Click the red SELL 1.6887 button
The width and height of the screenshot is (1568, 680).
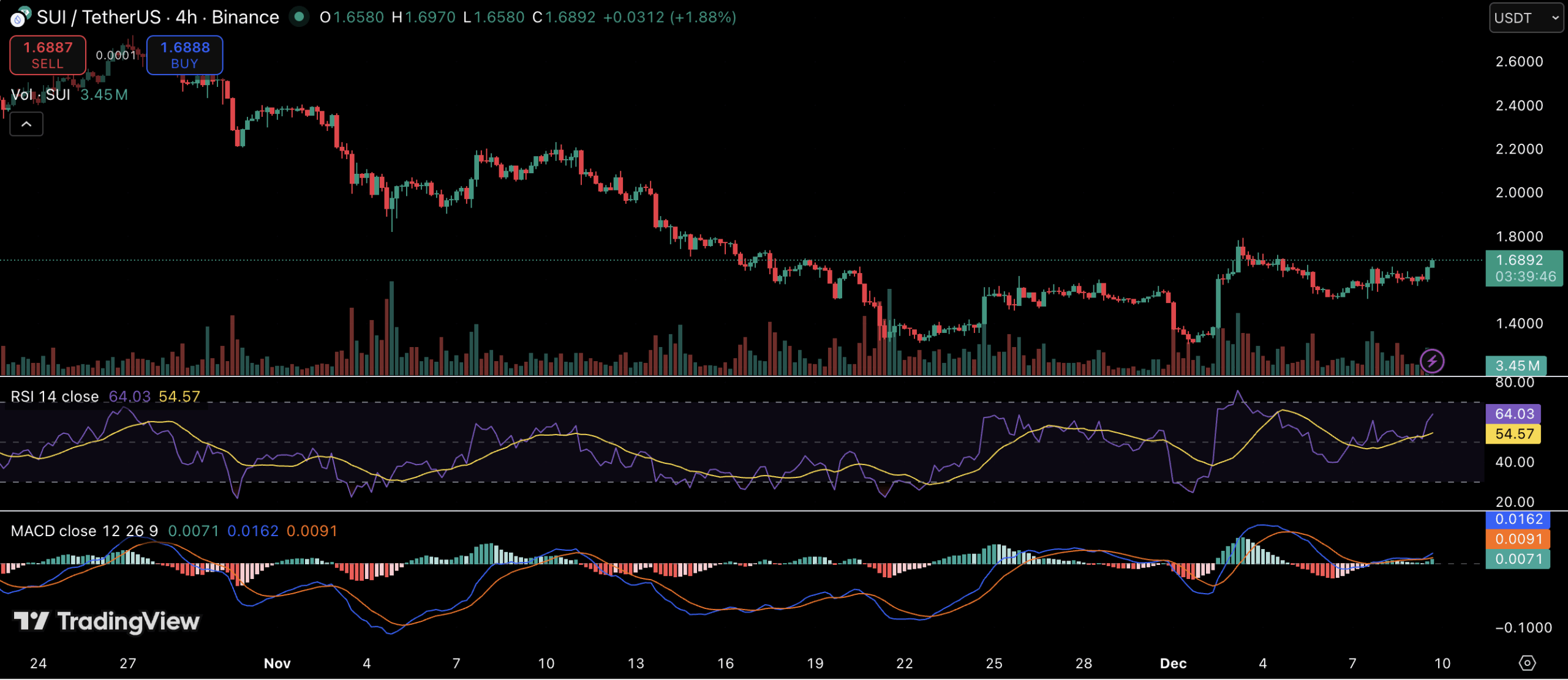coord(48,55)
